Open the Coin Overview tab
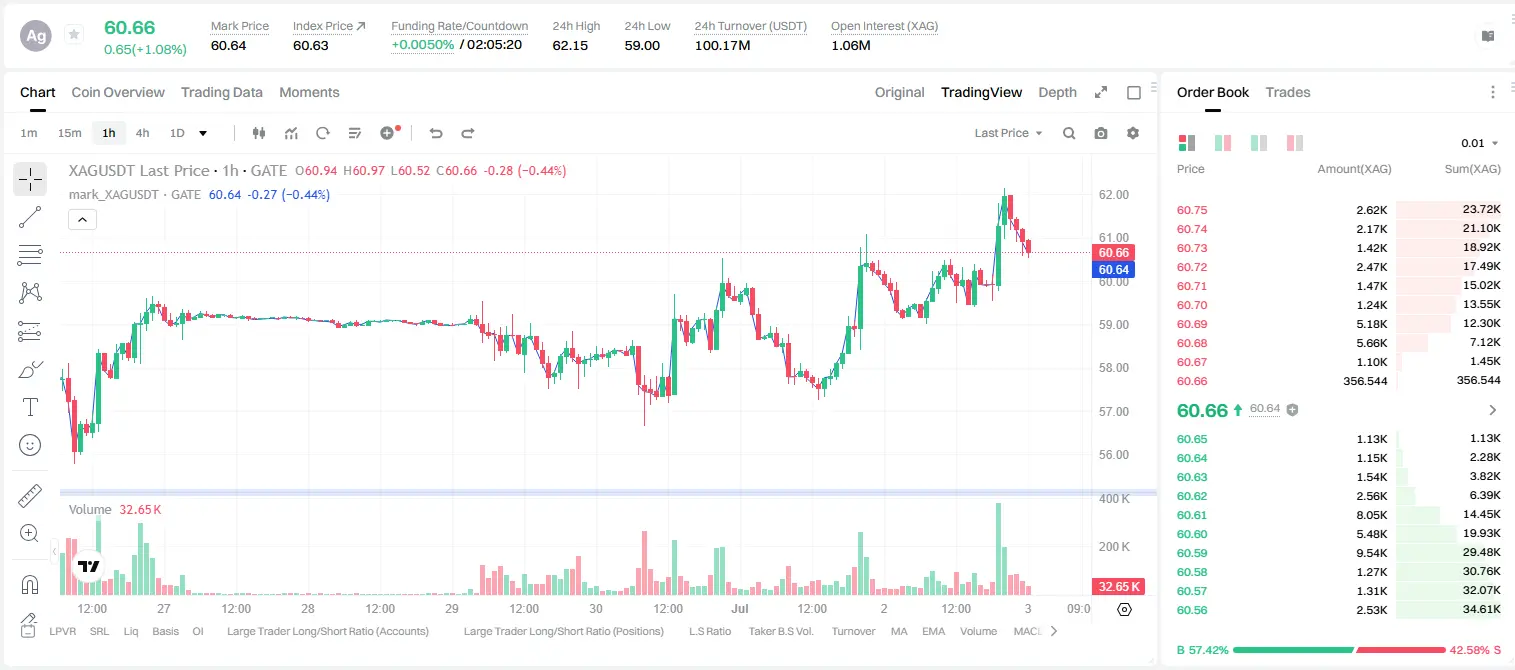This screenshot has height=670, width=1515. 118,92
